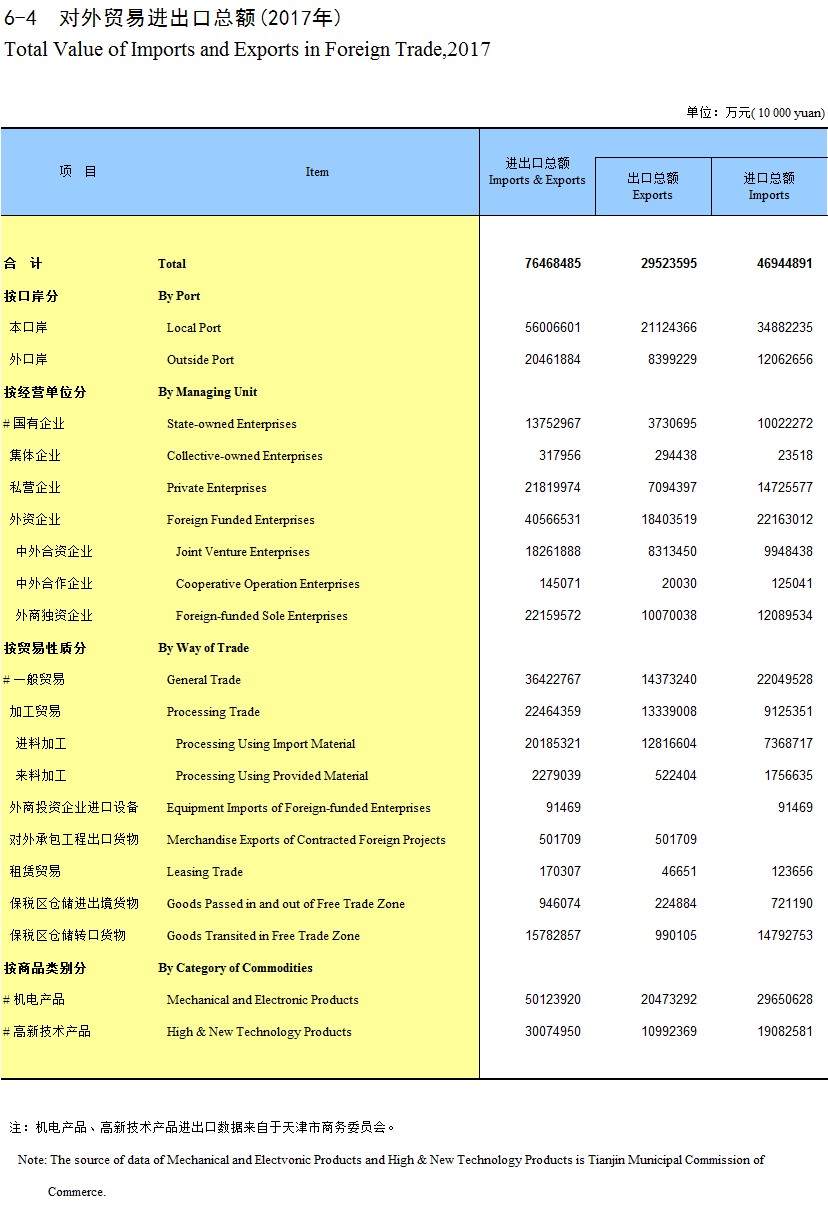Click 'Joint Venture Enterprises' label
Viewport: 828px width, 1208px height.
[x=242, y=552]
